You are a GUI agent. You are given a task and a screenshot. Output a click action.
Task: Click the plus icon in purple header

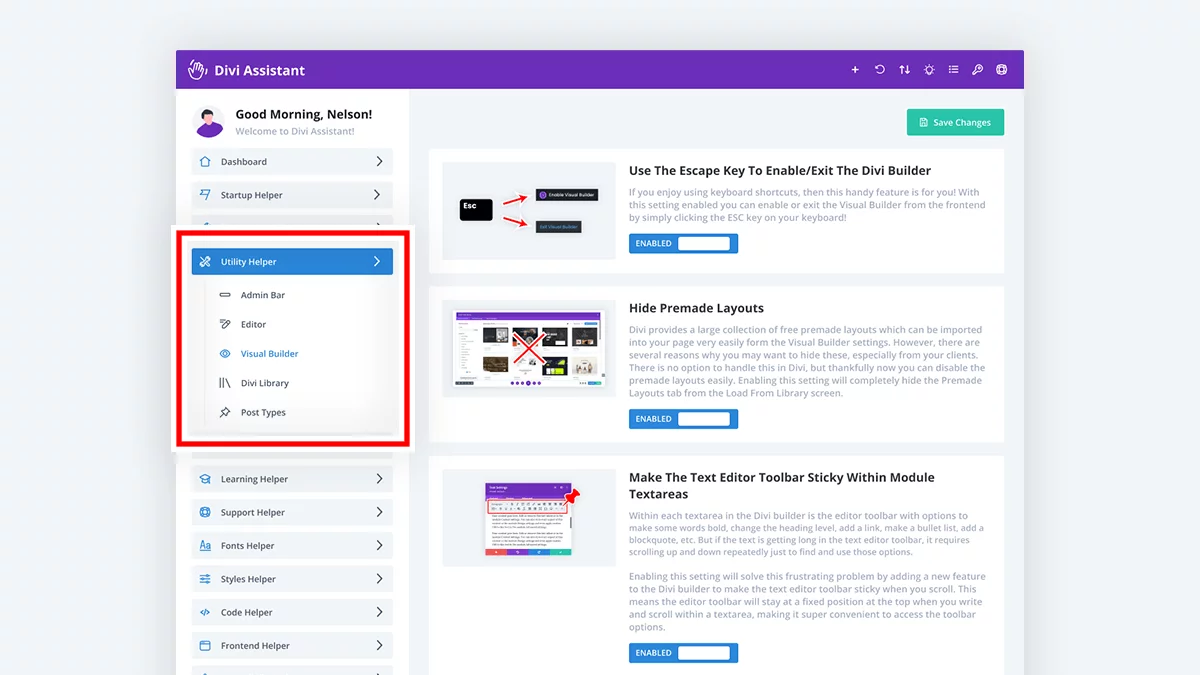click(855, 70)
